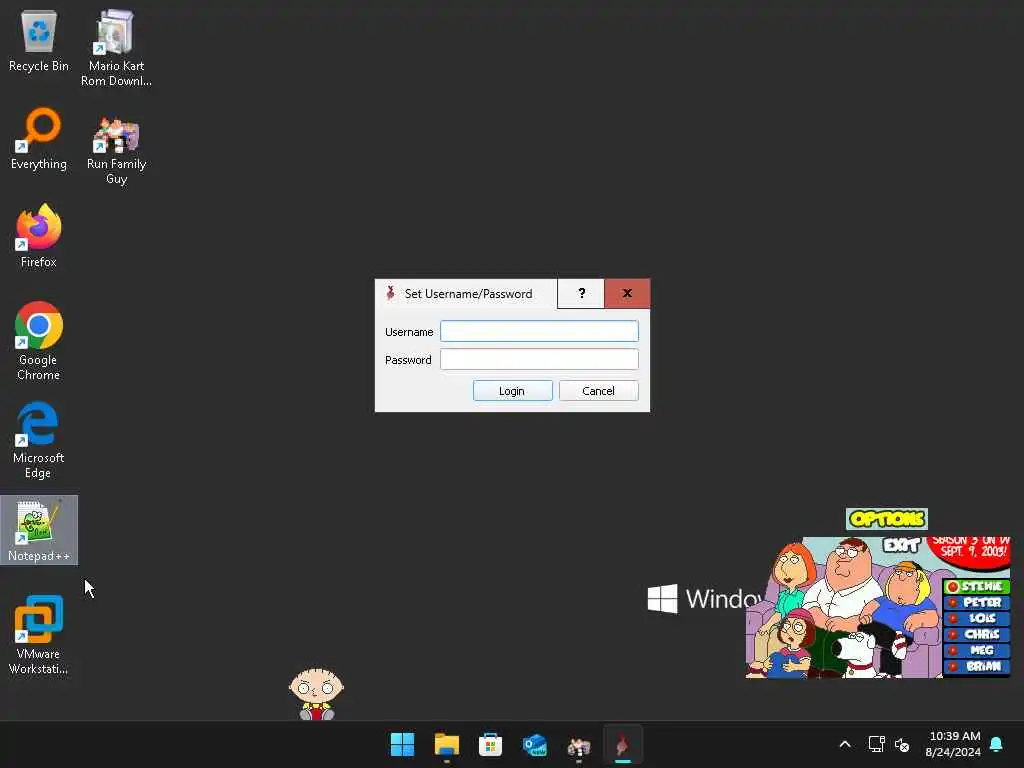Select the Run Family Guy shortcut

116,151
